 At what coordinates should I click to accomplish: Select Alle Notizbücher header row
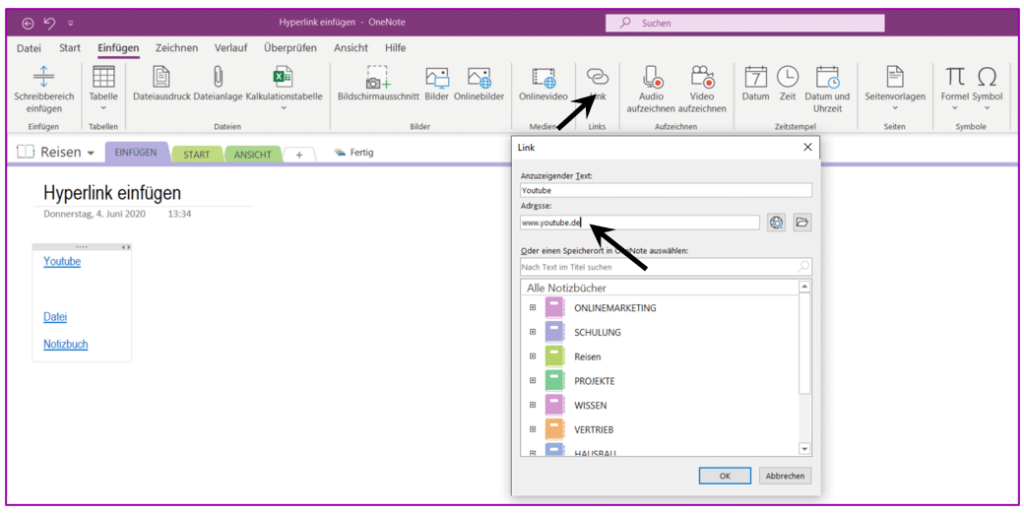[x=660, y=287]
